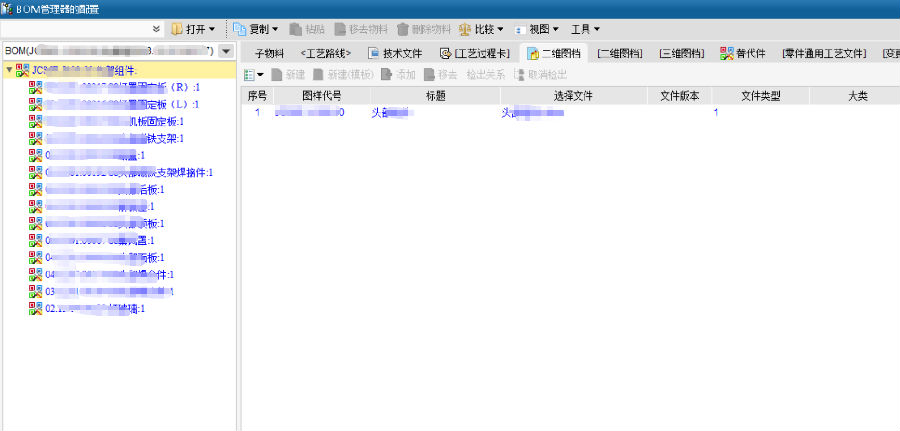Select tree item ending 支架焊接件:1

click(x=129, y=172)
